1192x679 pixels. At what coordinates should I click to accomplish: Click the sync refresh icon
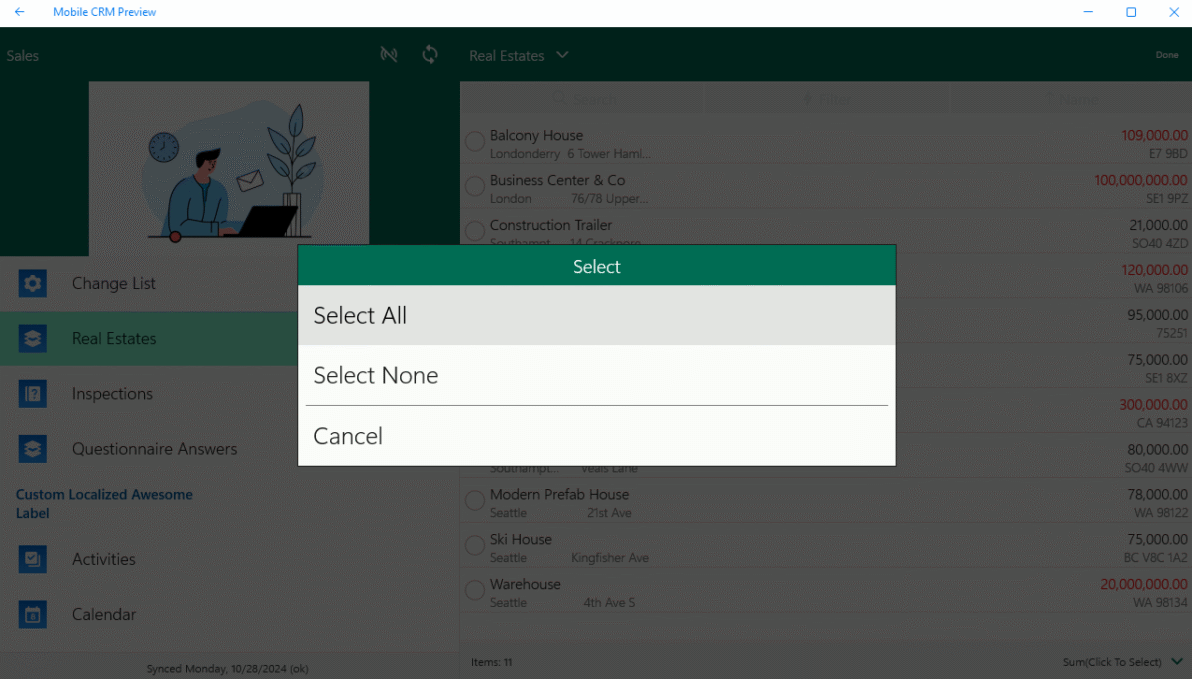click(430, 55)
